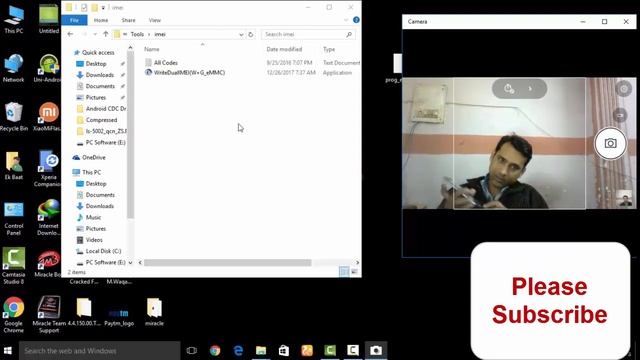Image resolution: width=640 pixels, height=360 pixels.
Task: Open the Store app on the taskbar
Action: [284, 351]
